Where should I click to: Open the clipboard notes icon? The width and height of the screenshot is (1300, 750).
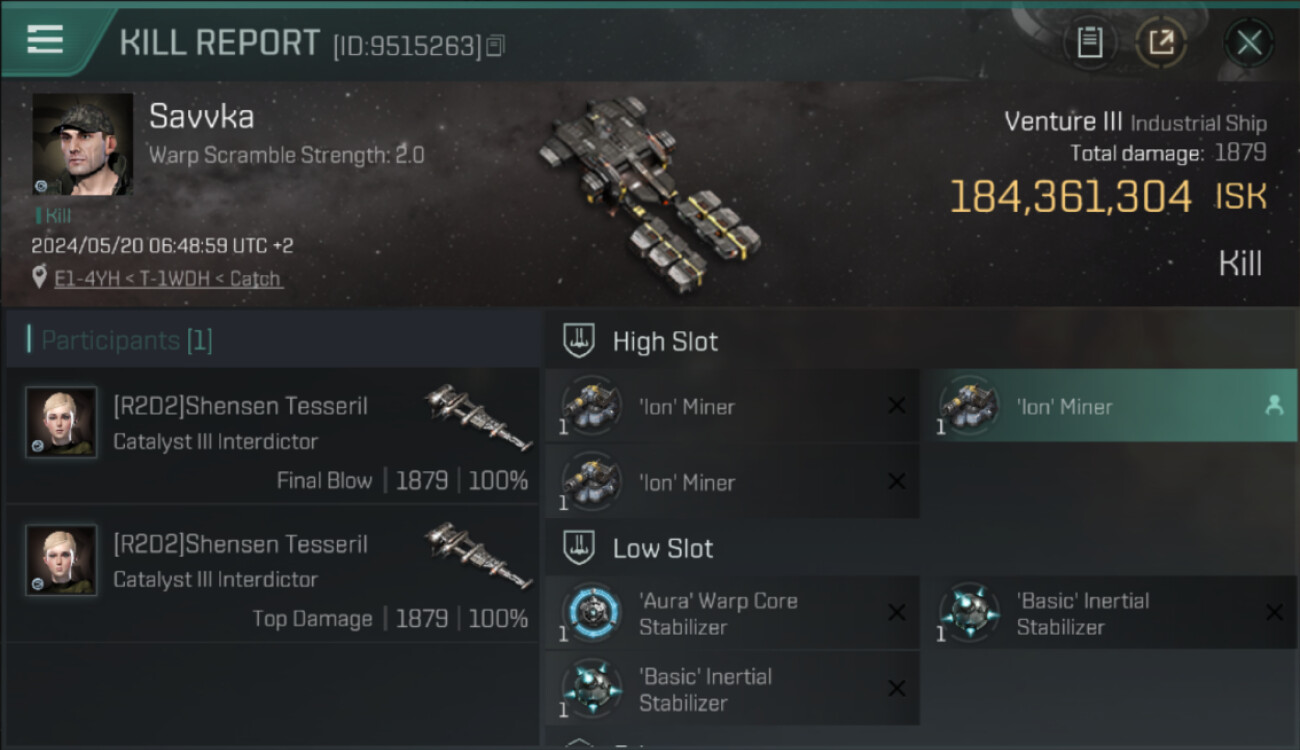pyautogui.click(x=1090, y=42)
